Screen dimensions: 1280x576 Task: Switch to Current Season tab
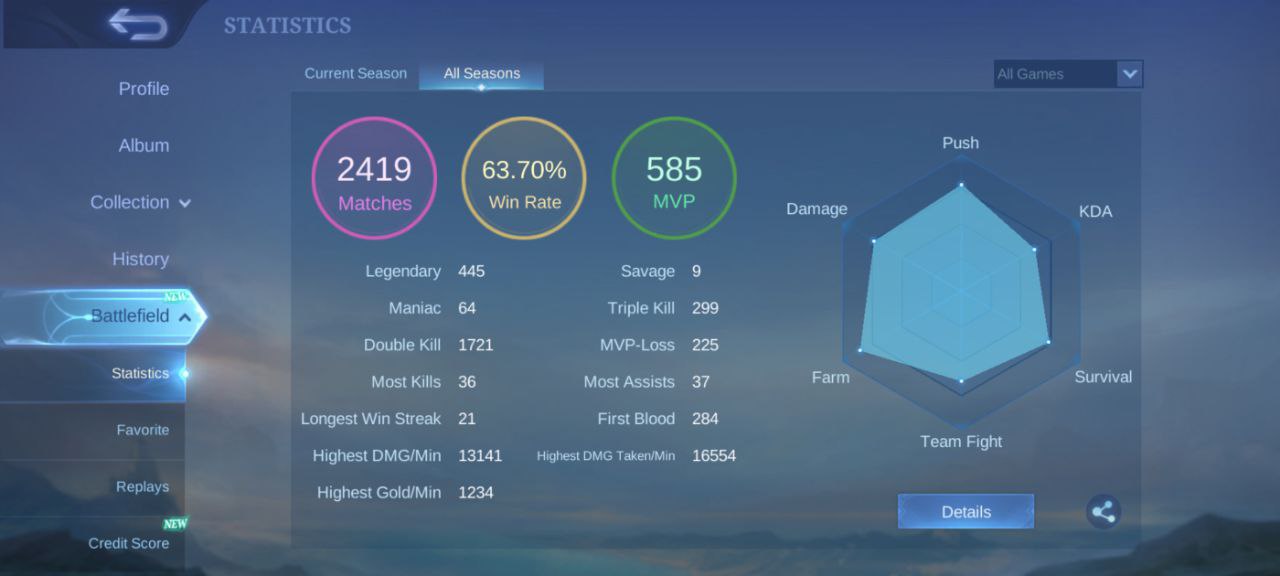(x=356, y=73)
